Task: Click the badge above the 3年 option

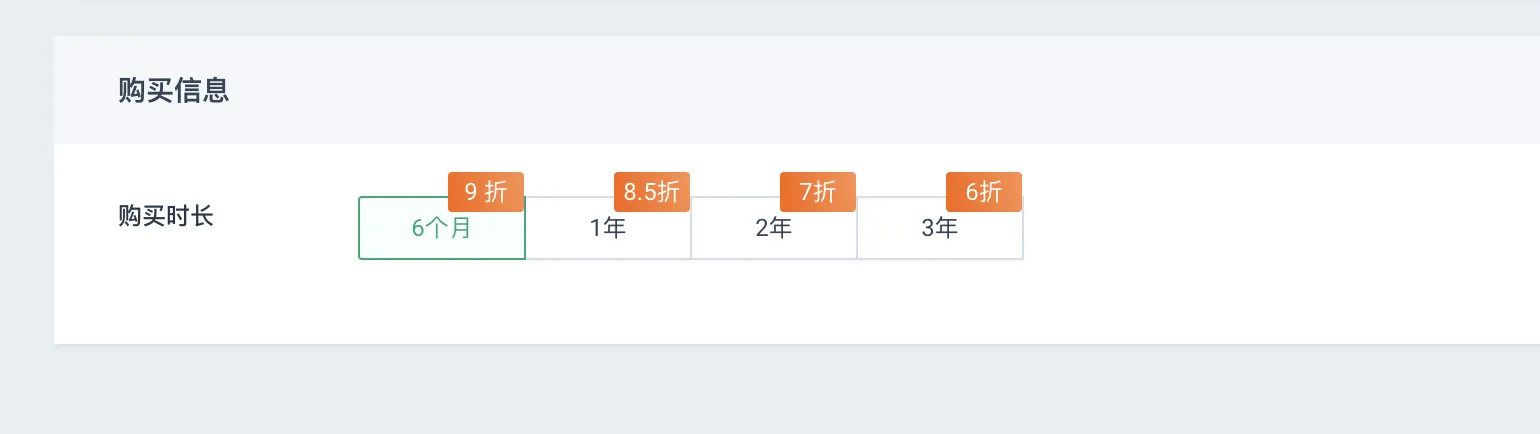Action: [984, 192]
